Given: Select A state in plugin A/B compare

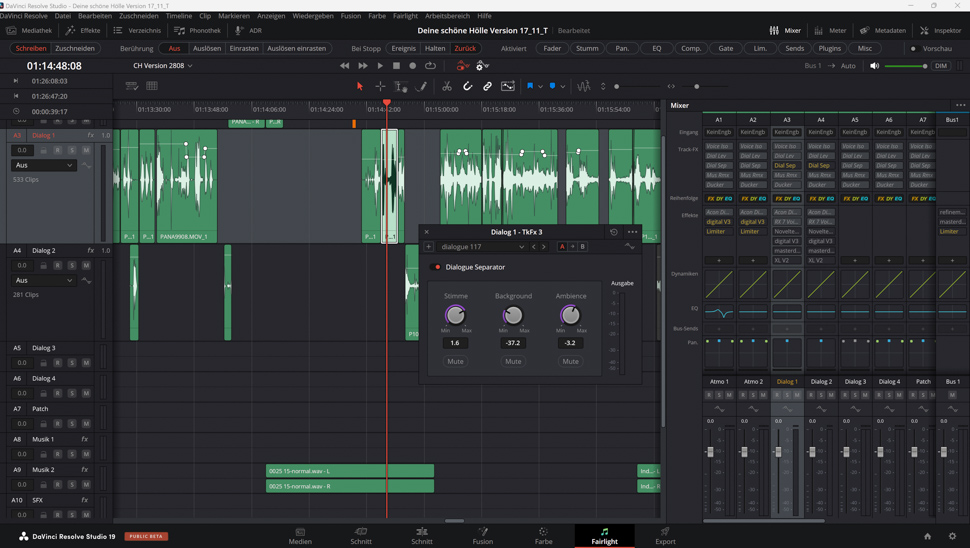Looking at the screenshot, I should click(562, 247).
